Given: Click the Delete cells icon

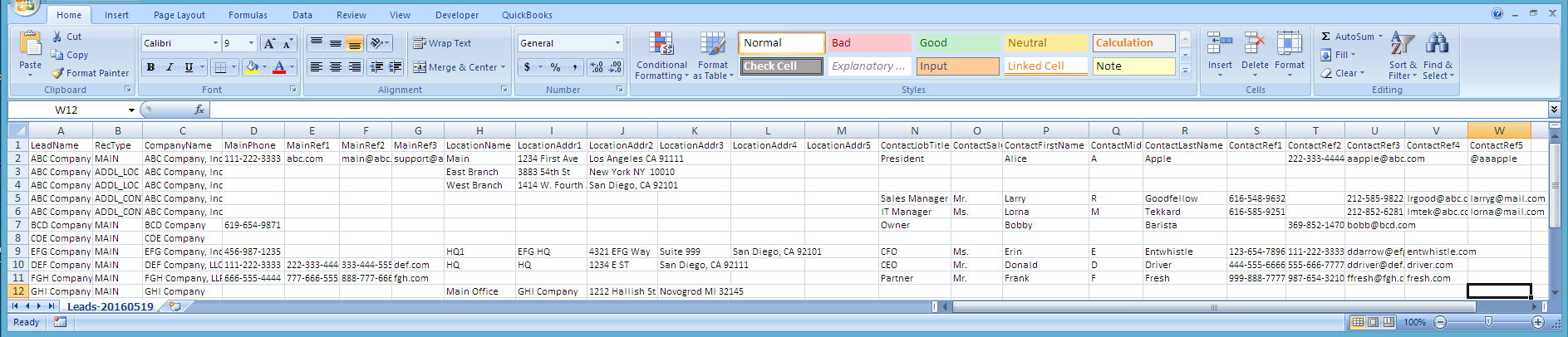Looking at the screenshot, I should click(1255, 46).
